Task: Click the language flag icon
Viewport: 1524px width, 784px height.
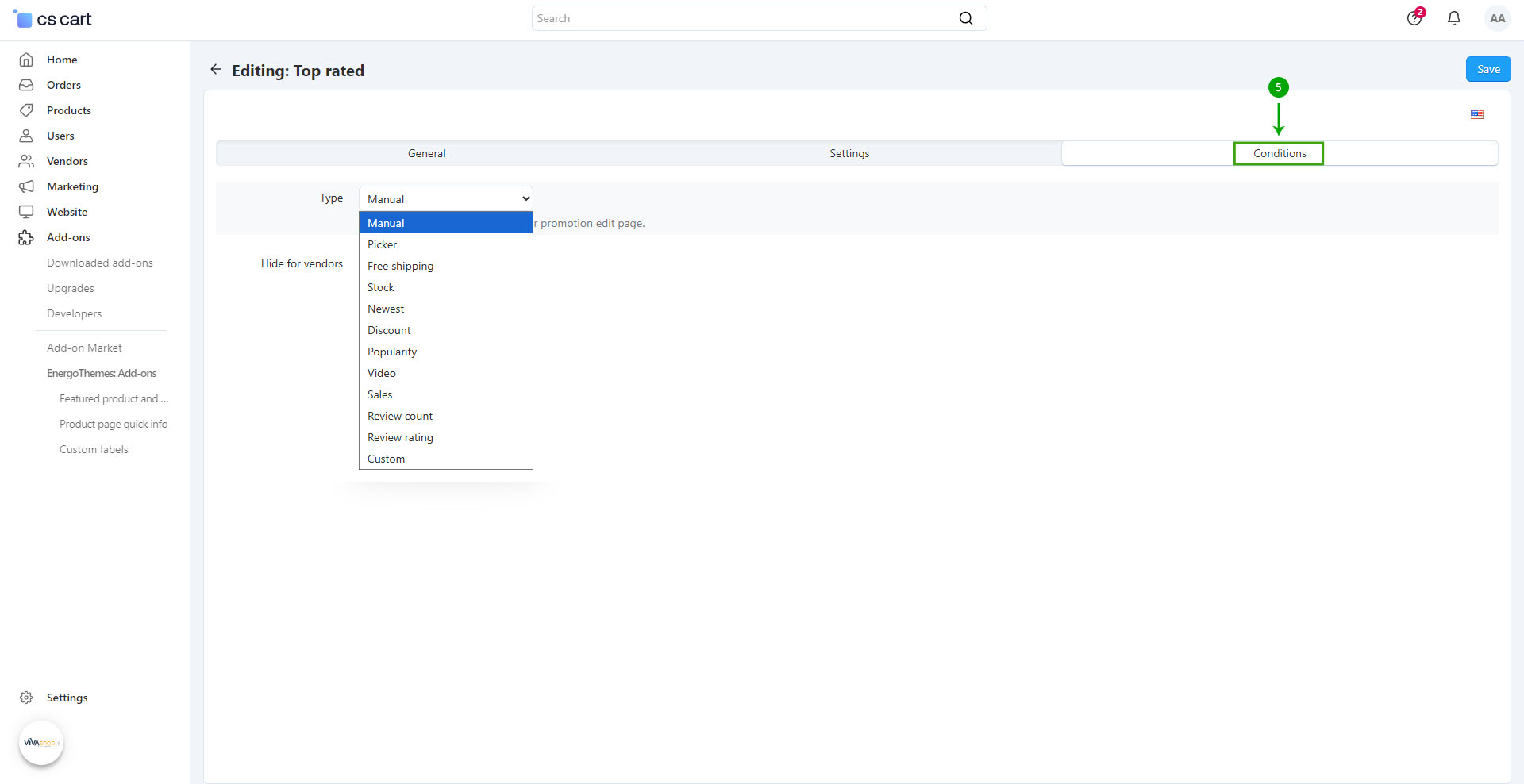Action: [x=1476, y=115]
